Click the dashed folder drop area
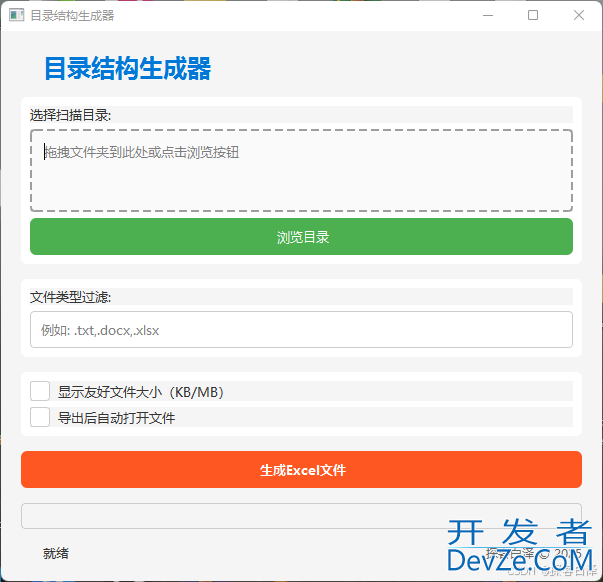Viewport: 603px width, 582px height. click(x=301, y=170)
